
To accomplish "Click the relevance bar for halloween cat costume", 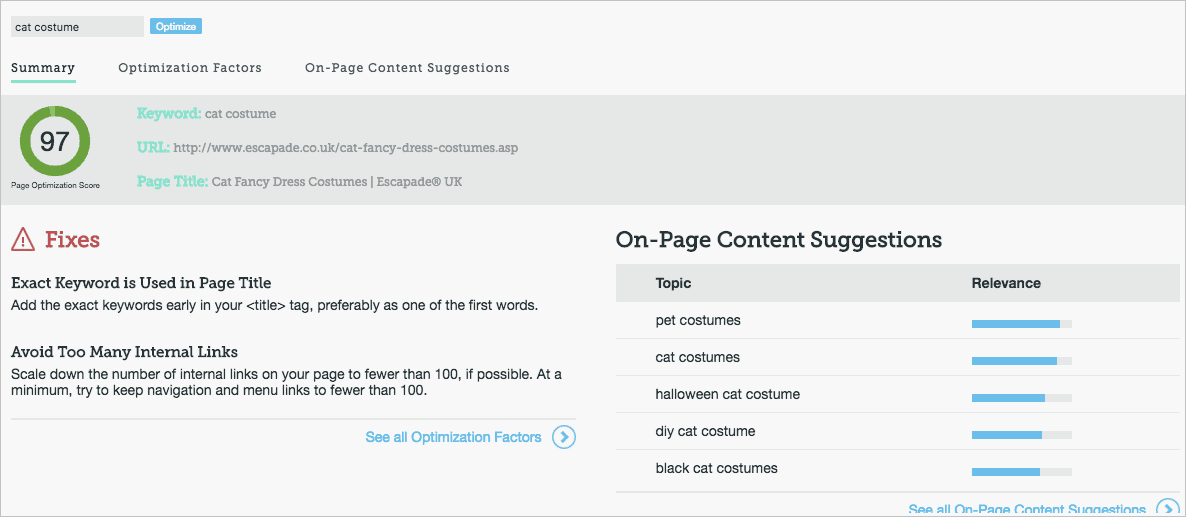I will coord(1021,398).
